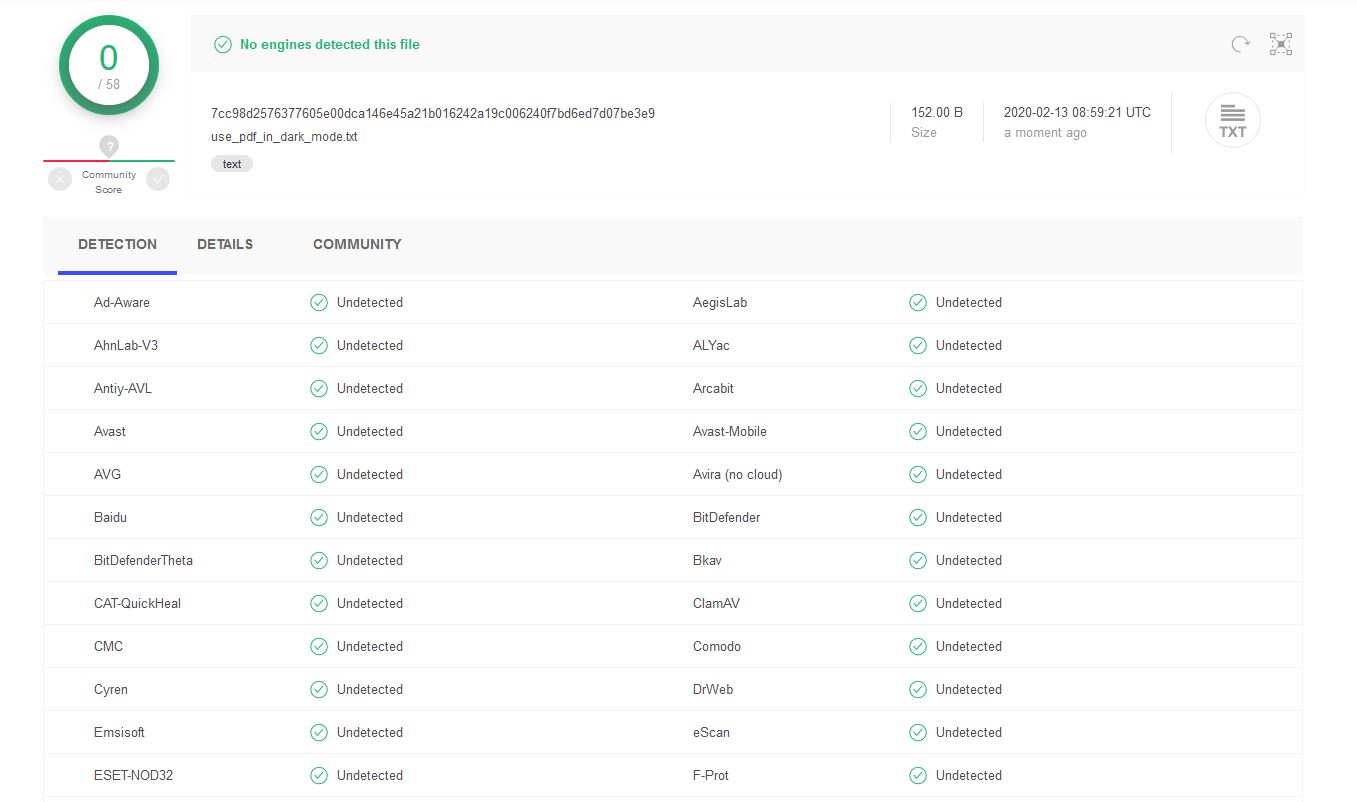Screen dimensions: 1357x802
Task: Click the 'text' tag chip
Action: click(x=232, y=164)
